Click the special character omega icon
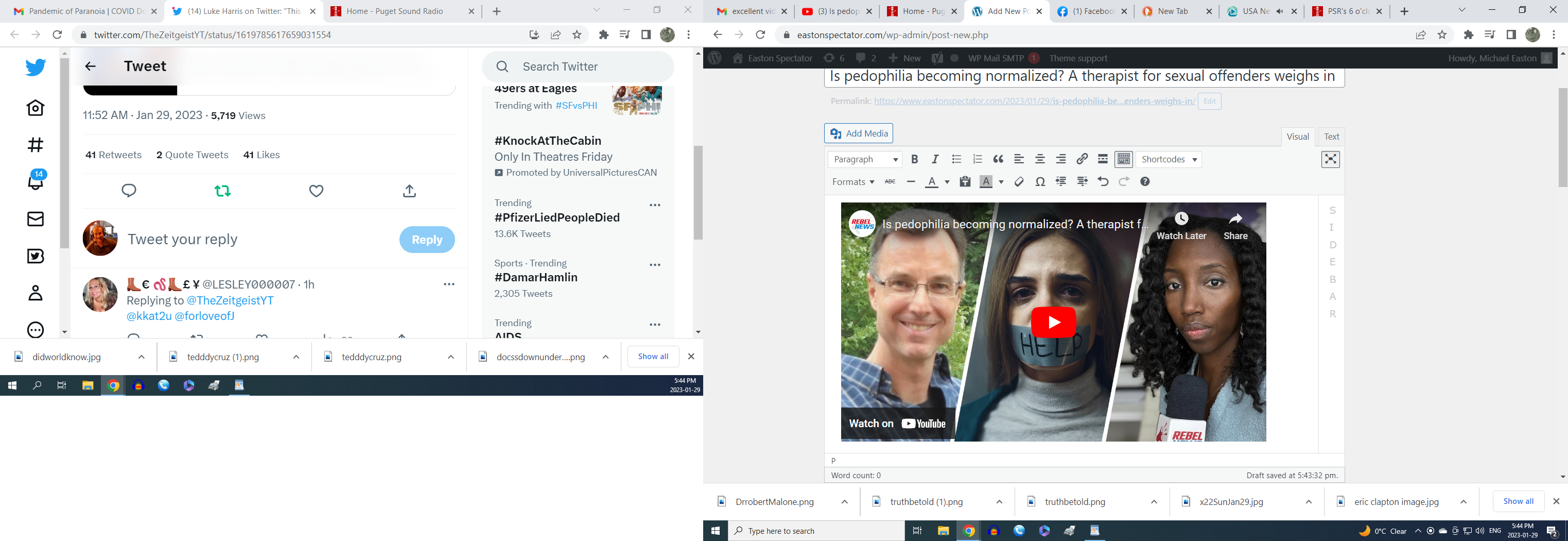The width and height of the screenshot is (1568, 541). click(1040, 181)
